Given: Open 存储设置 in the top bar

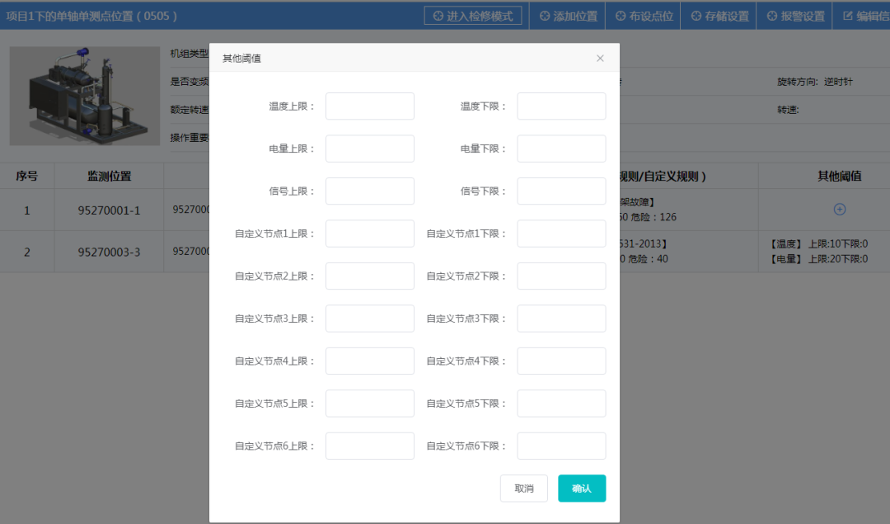Looking at the screenshot, I should tap(720, 16).
